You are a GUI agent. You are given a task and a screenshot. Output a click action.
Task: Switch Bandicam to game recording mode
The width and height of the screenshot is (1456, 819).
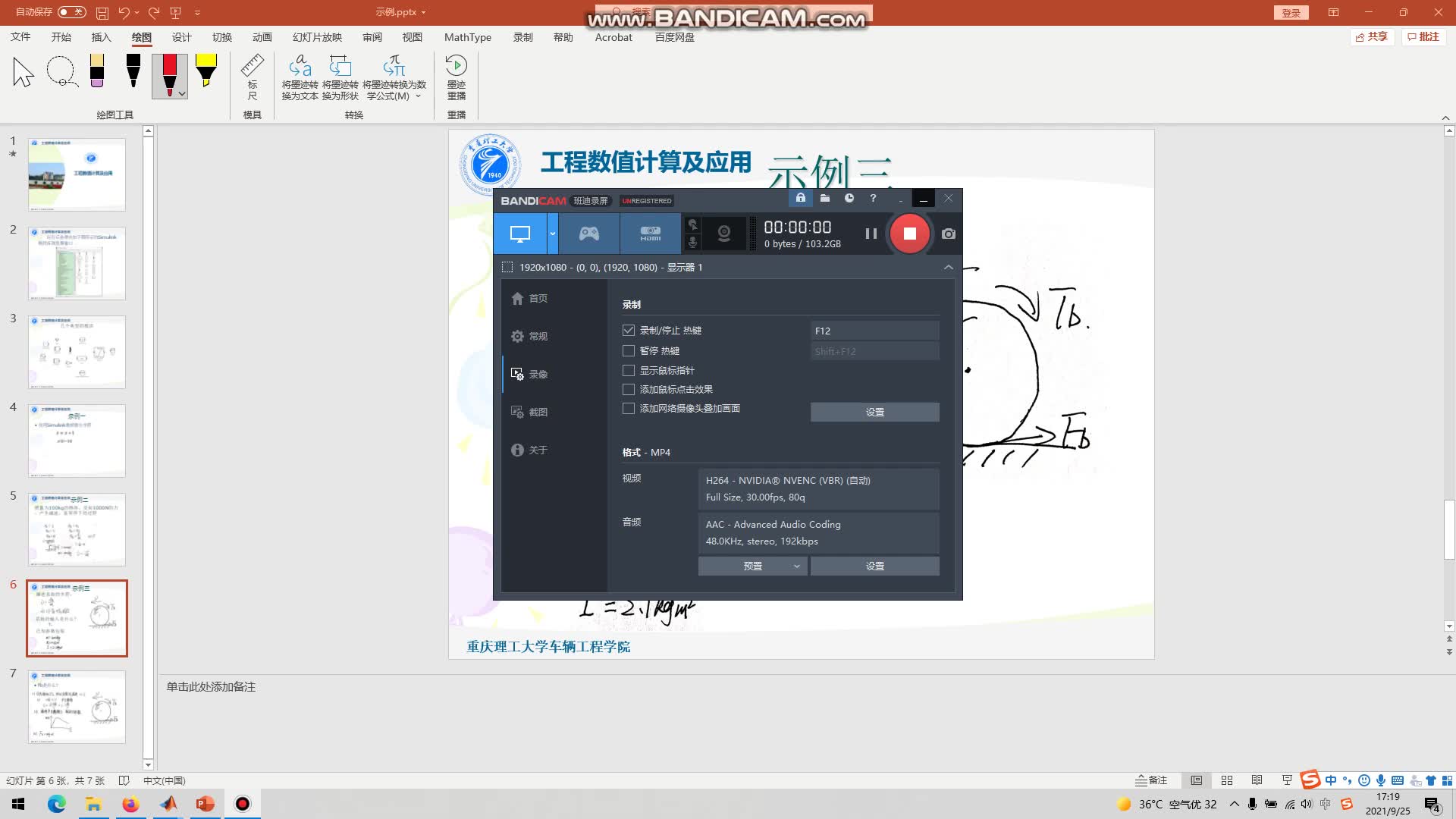tap(588, 233)
